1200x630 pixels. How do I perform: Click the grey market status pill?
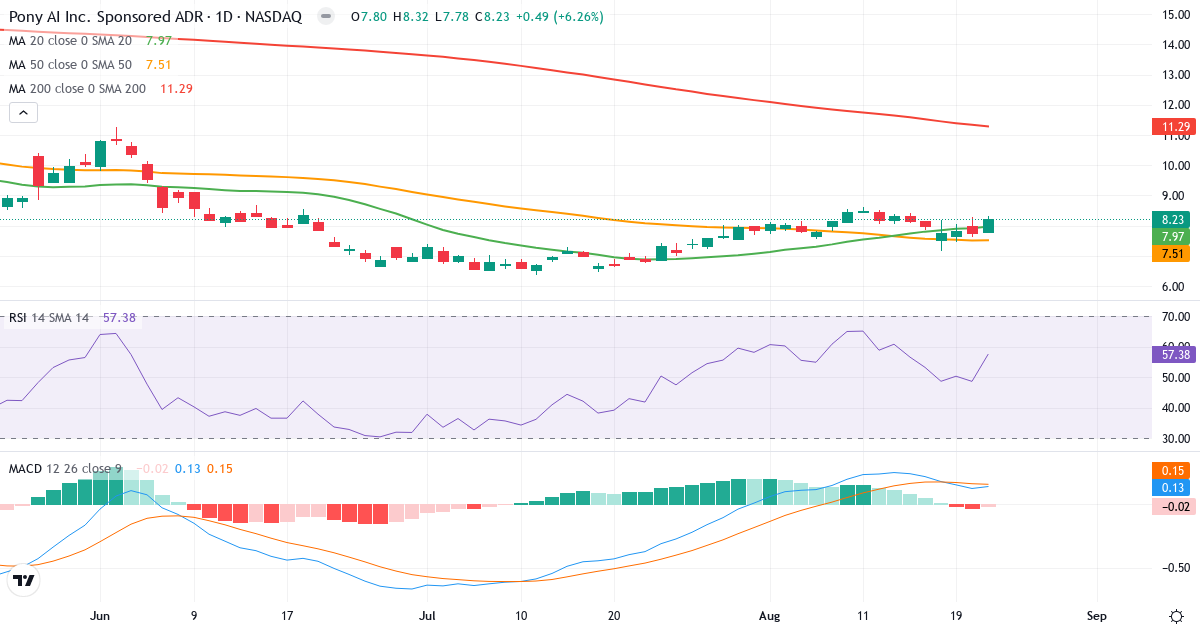[325, 17]
